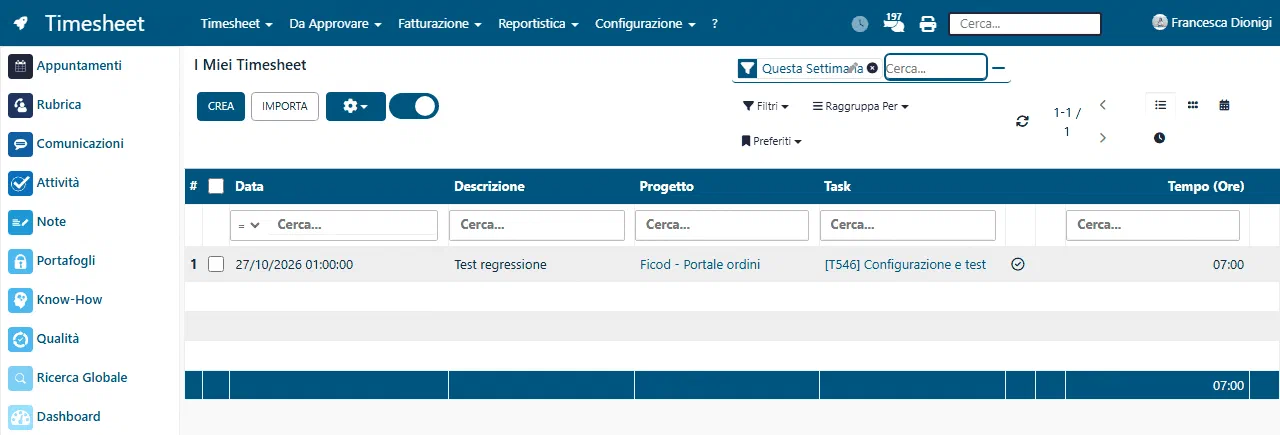The height and width of the screenshot is (435, 1280).
Task: Switch to list view
Action: 1160,105
